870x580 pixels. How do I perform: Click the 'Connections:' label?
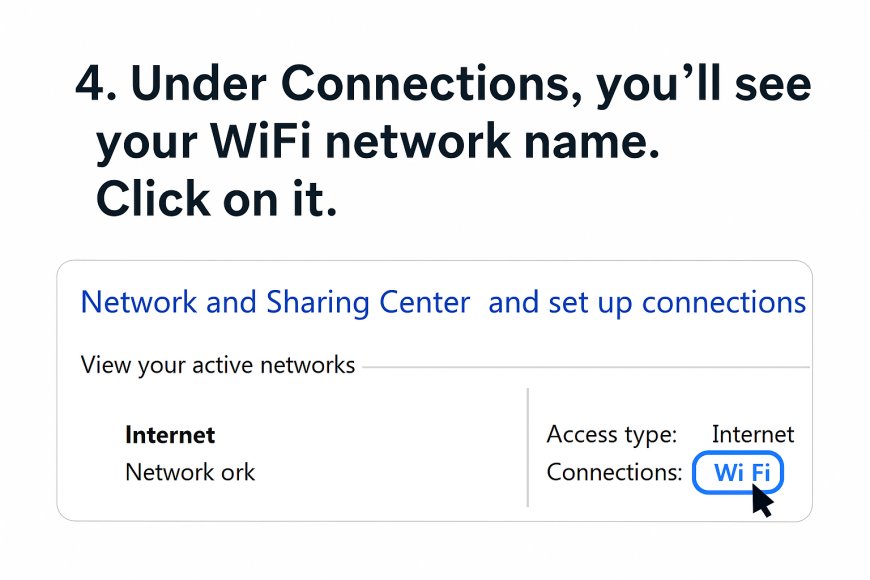pos(614,472)
